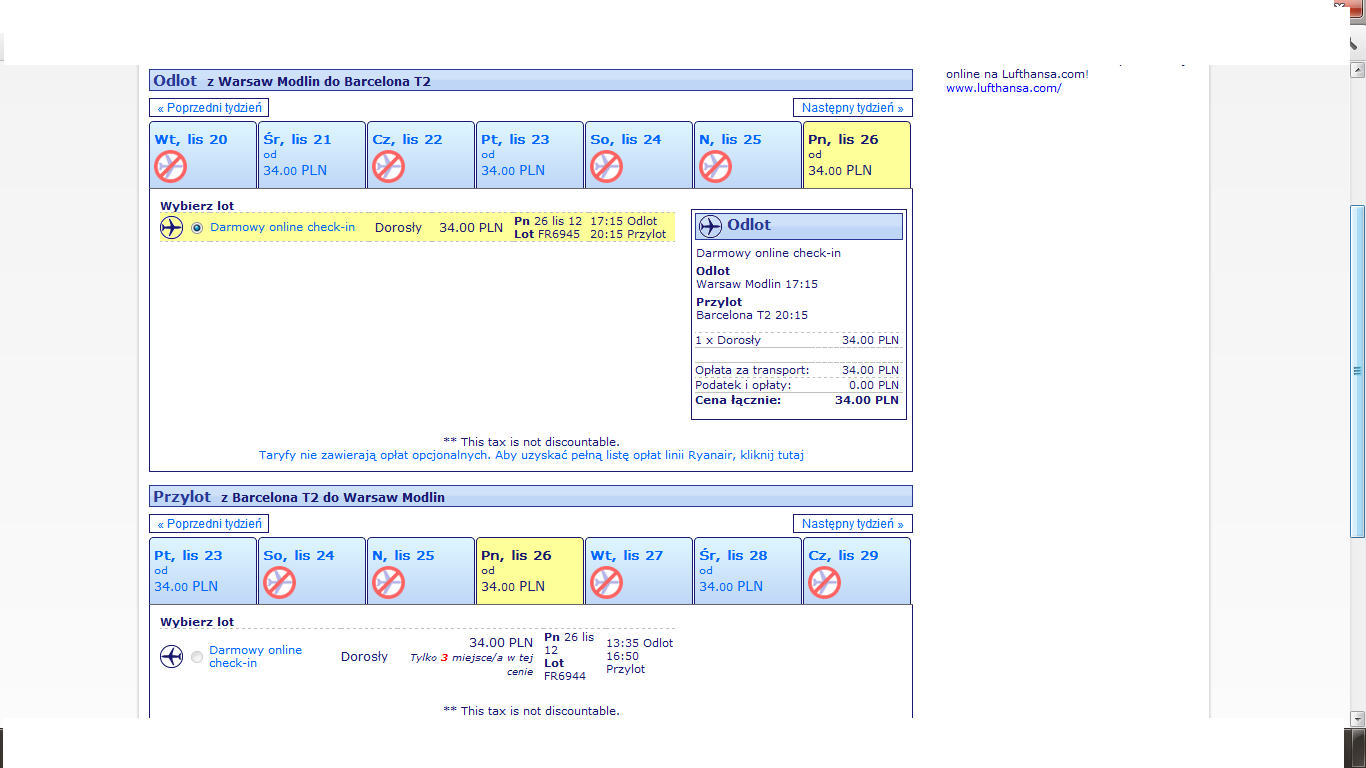Click the 'online na Lufthansa.com!' text

click(1017, 74)
